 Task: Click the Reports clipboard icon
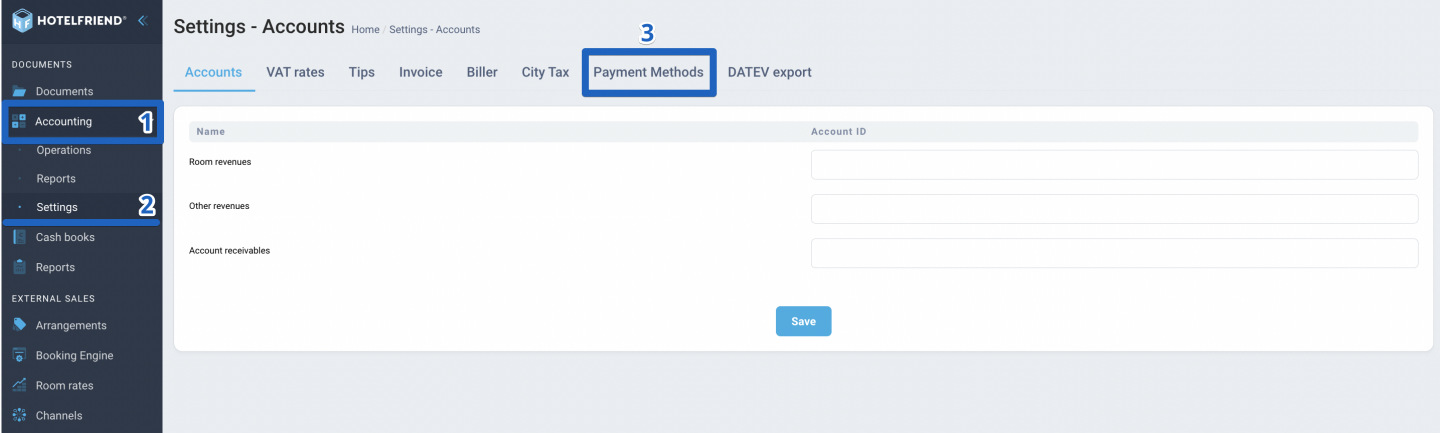19,267
